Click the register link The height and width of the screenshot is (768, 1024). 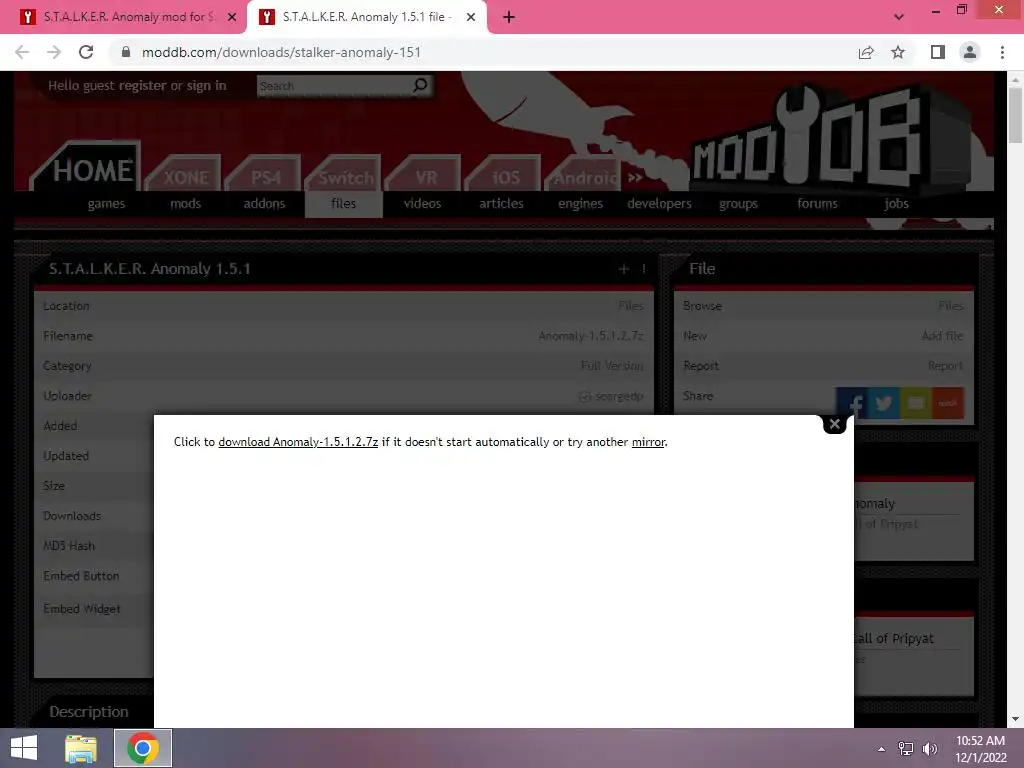pos(141,86)
